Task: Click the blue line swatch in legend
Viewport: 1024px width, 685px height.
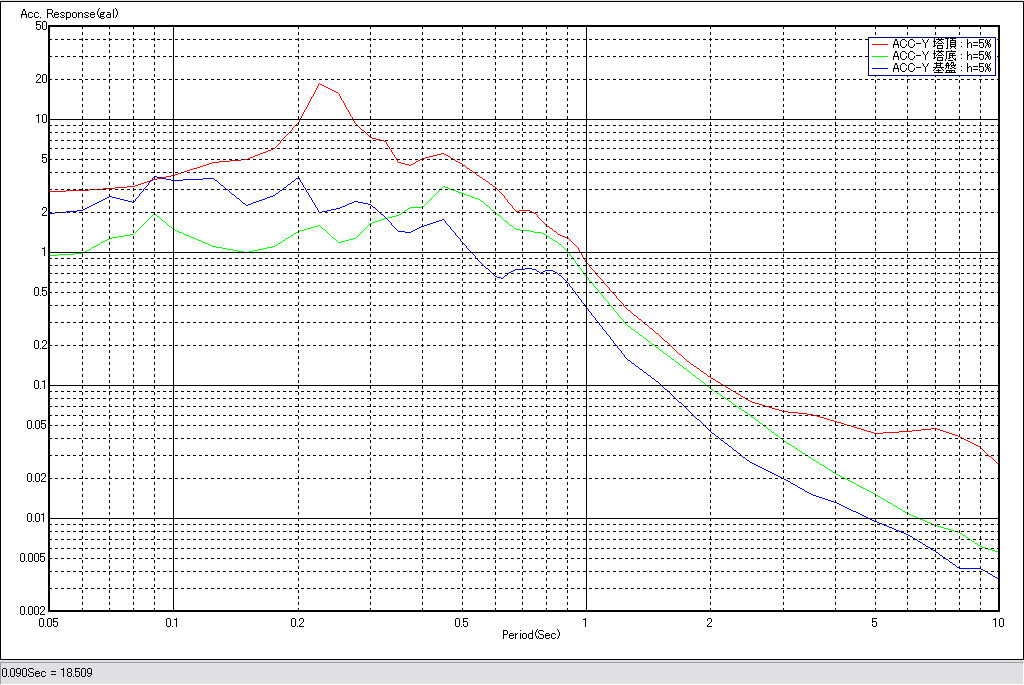Action: coord(879,68)
